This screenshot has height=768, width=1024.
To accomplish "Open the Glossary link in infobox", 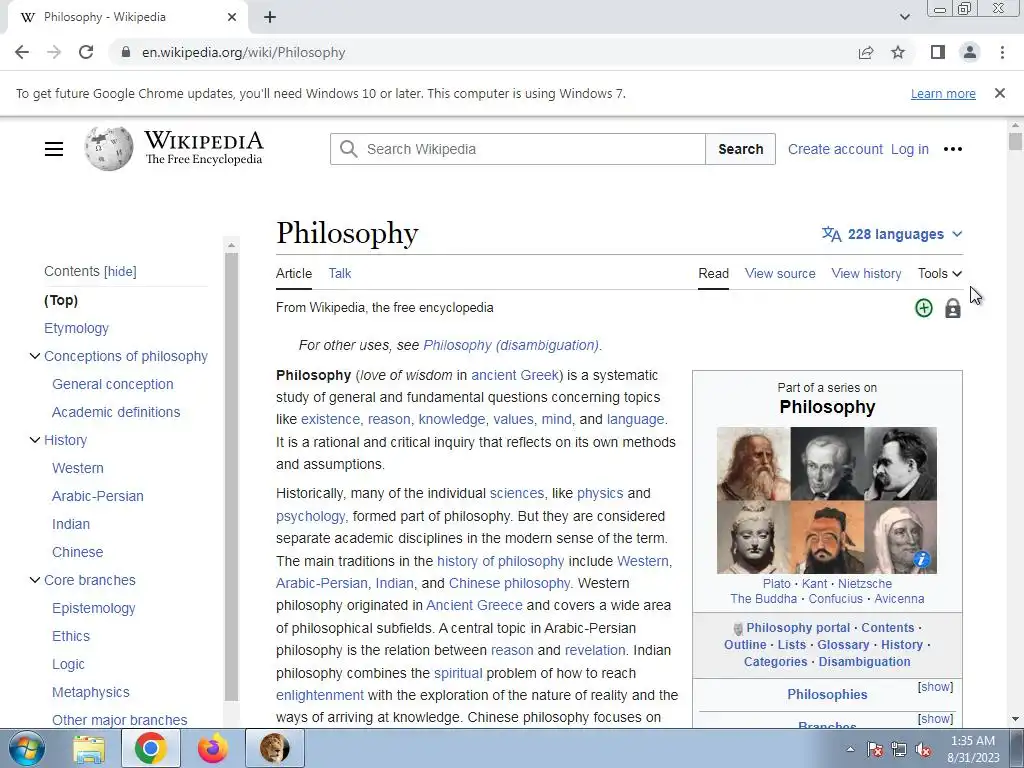I will point(842,645).
